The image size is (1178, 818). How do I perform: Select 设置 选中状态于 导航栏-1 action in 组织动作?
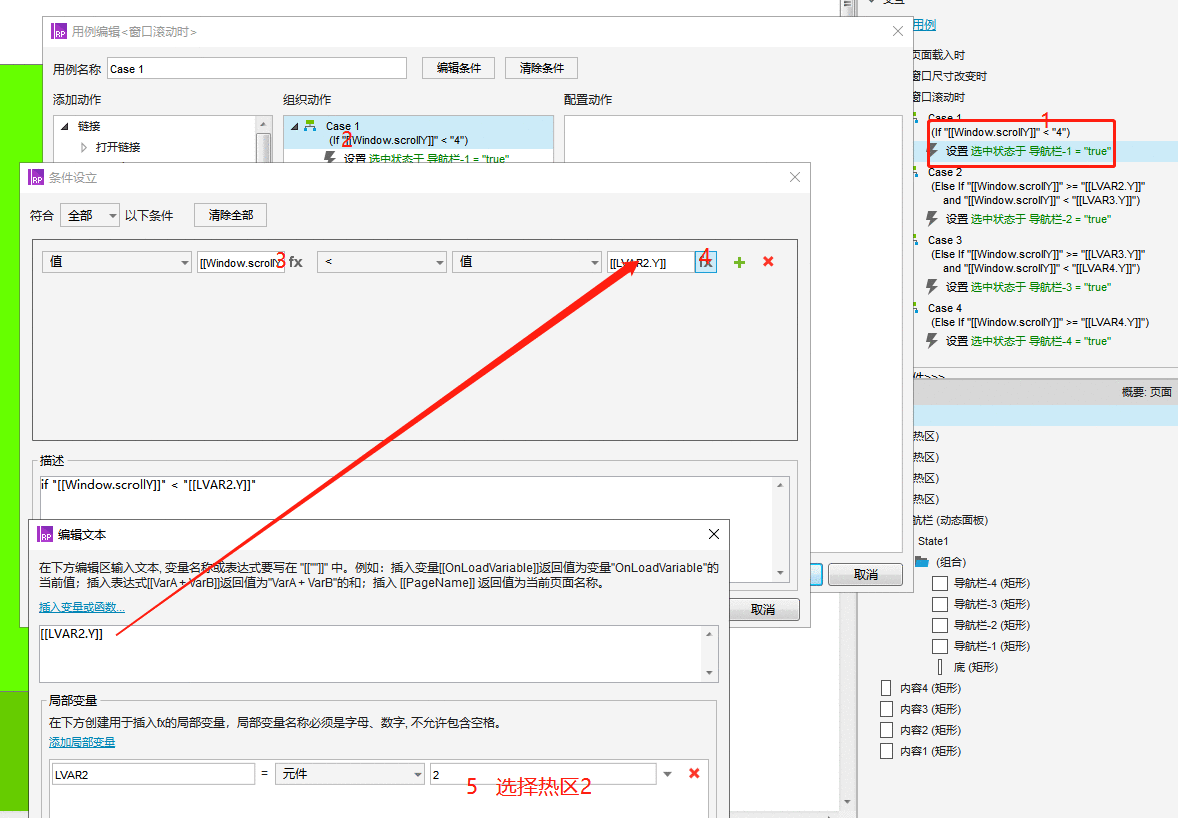pyautogui.click(x=426, y=158)
